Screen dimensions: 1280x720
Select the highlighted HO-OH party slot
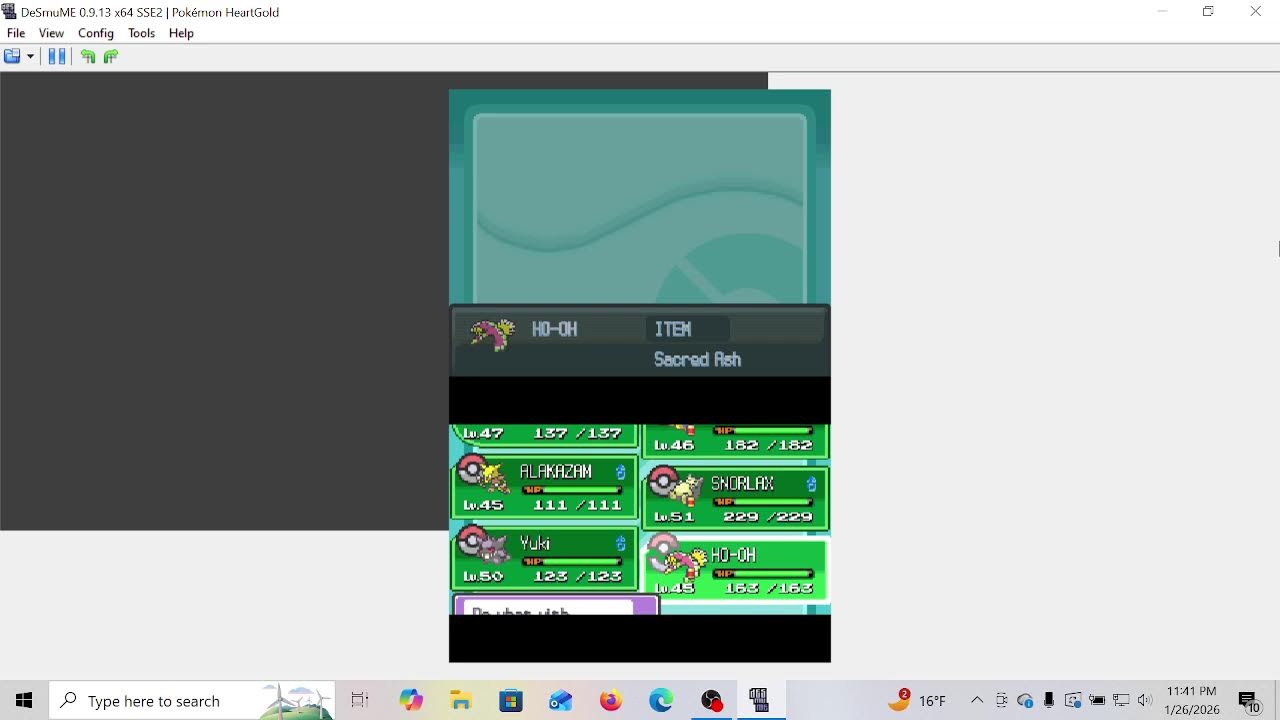point(736,569)
